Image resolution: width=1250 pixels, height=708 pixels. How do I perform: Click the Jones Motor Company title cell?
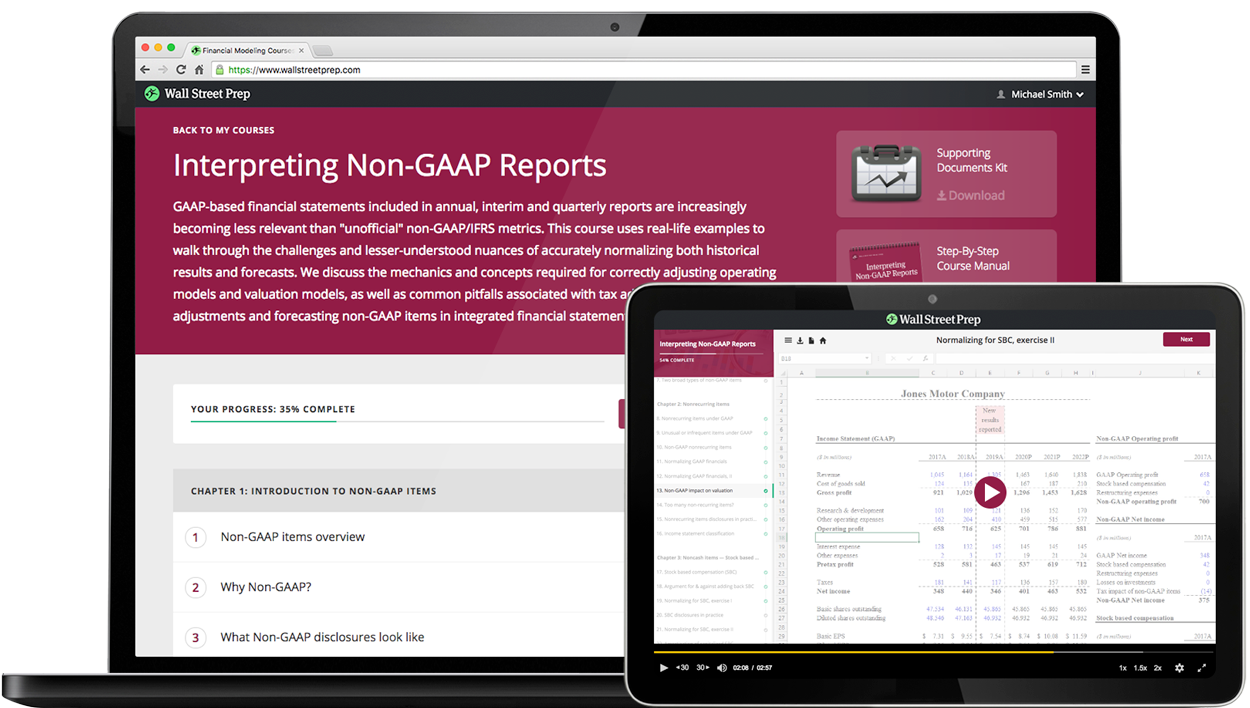click(x=952, y=394)
